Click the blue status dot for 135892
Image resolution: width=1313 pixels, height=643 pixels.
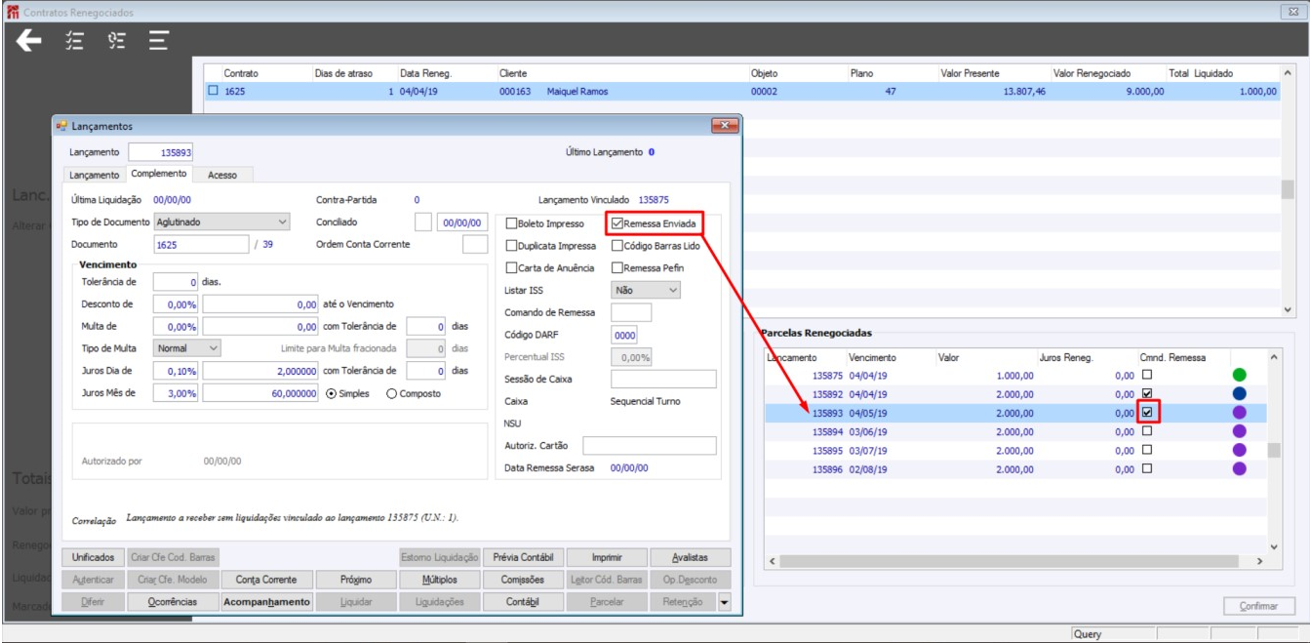click(x=1239, y=394)
